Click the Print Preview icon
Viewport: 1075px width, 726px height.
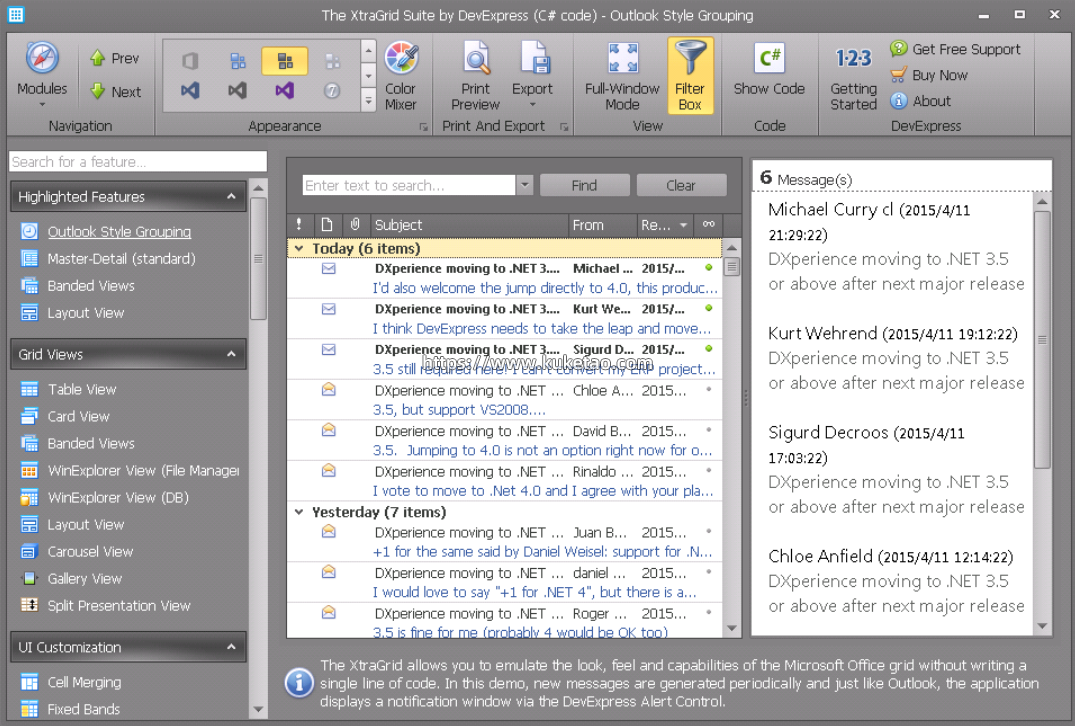click(x=475, y=59)
